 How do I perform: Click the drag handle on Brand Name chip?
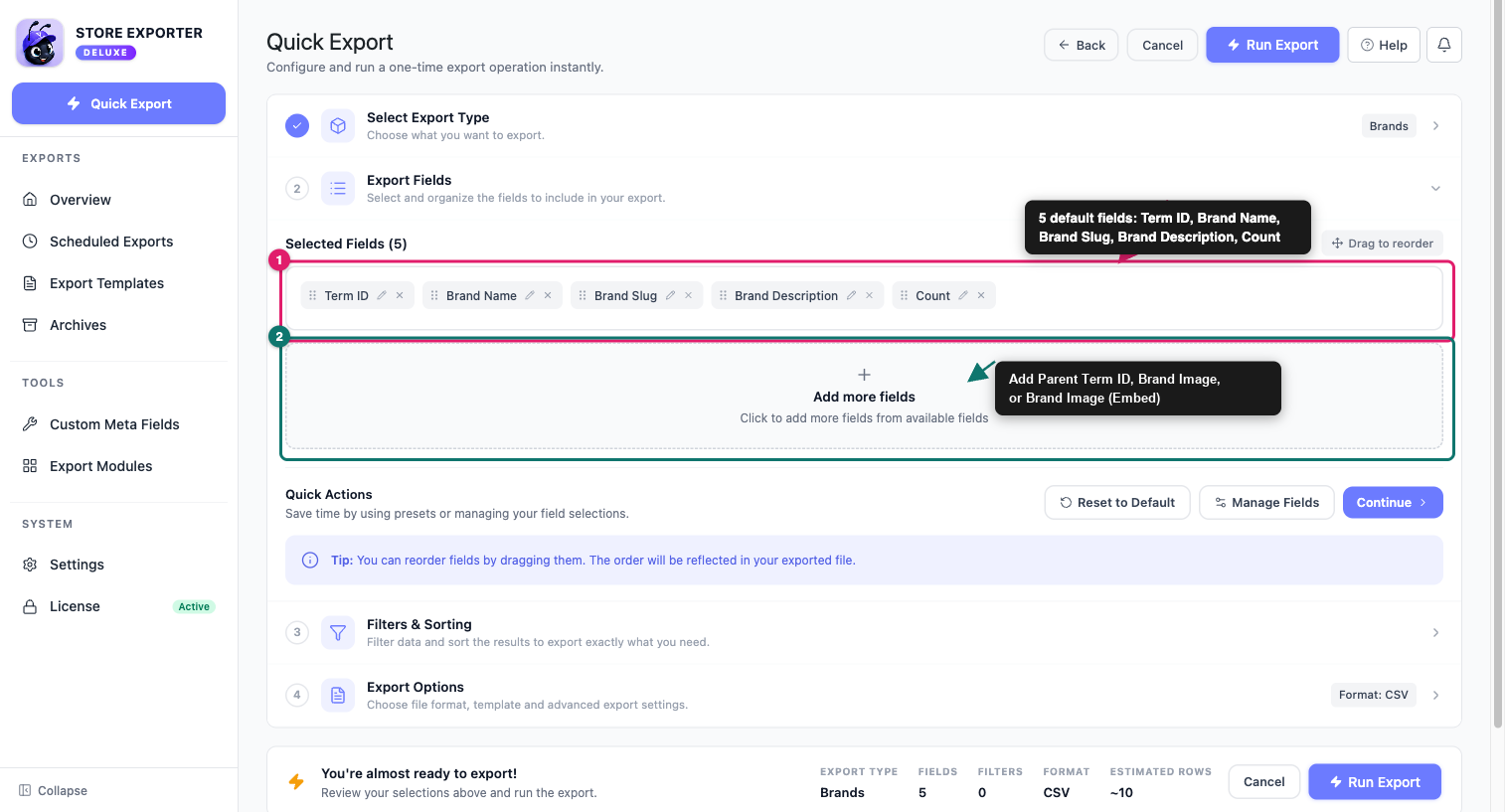434,295
